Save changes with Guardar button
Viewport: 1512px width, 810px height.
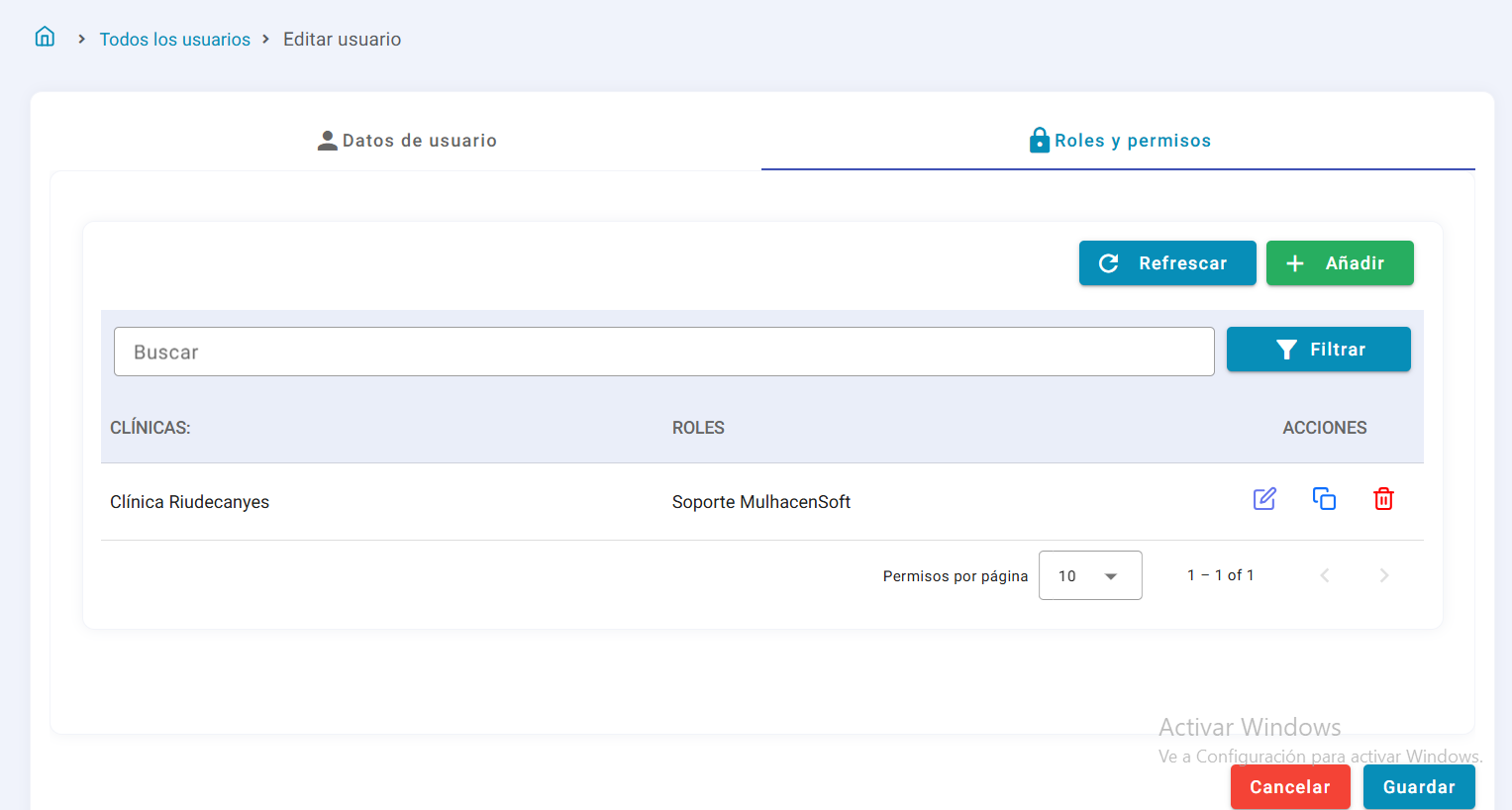[1419, 787]
